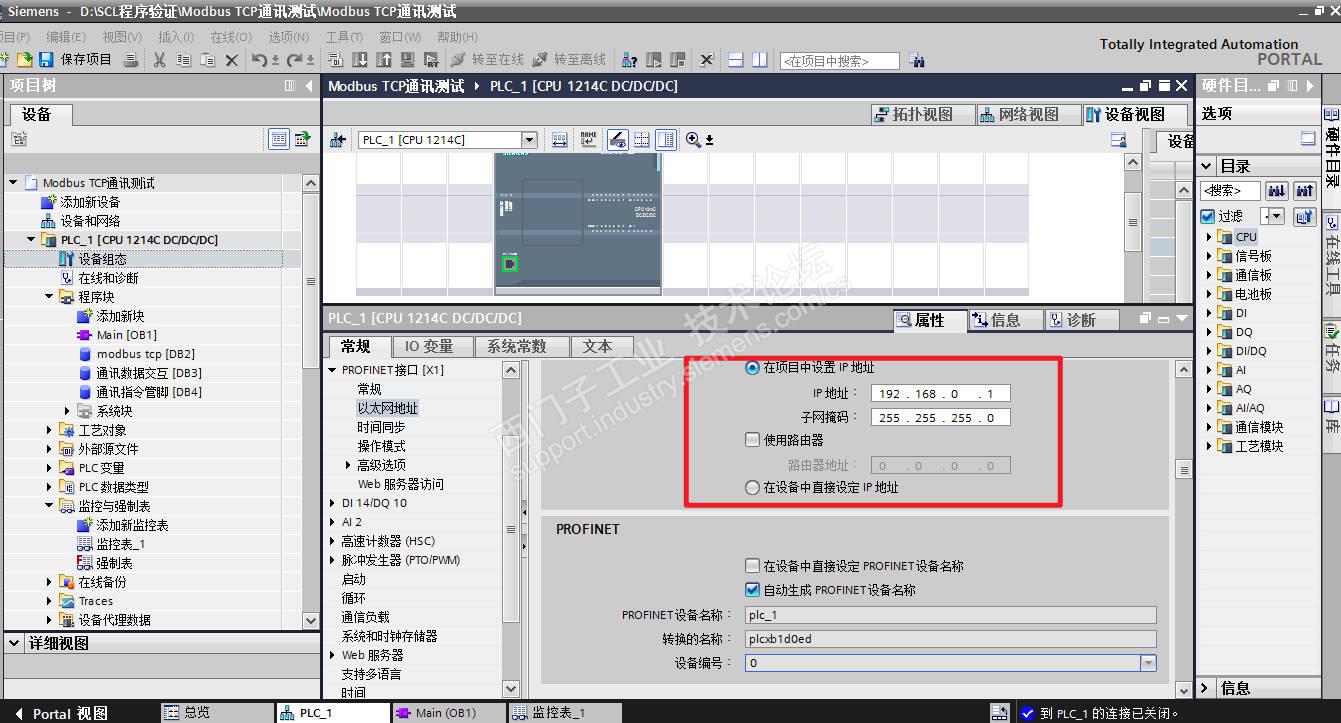Click the network view switch icon beside the PLC selector
Image resolution: width=1341 pixels, height=723 pixels.
337,140
